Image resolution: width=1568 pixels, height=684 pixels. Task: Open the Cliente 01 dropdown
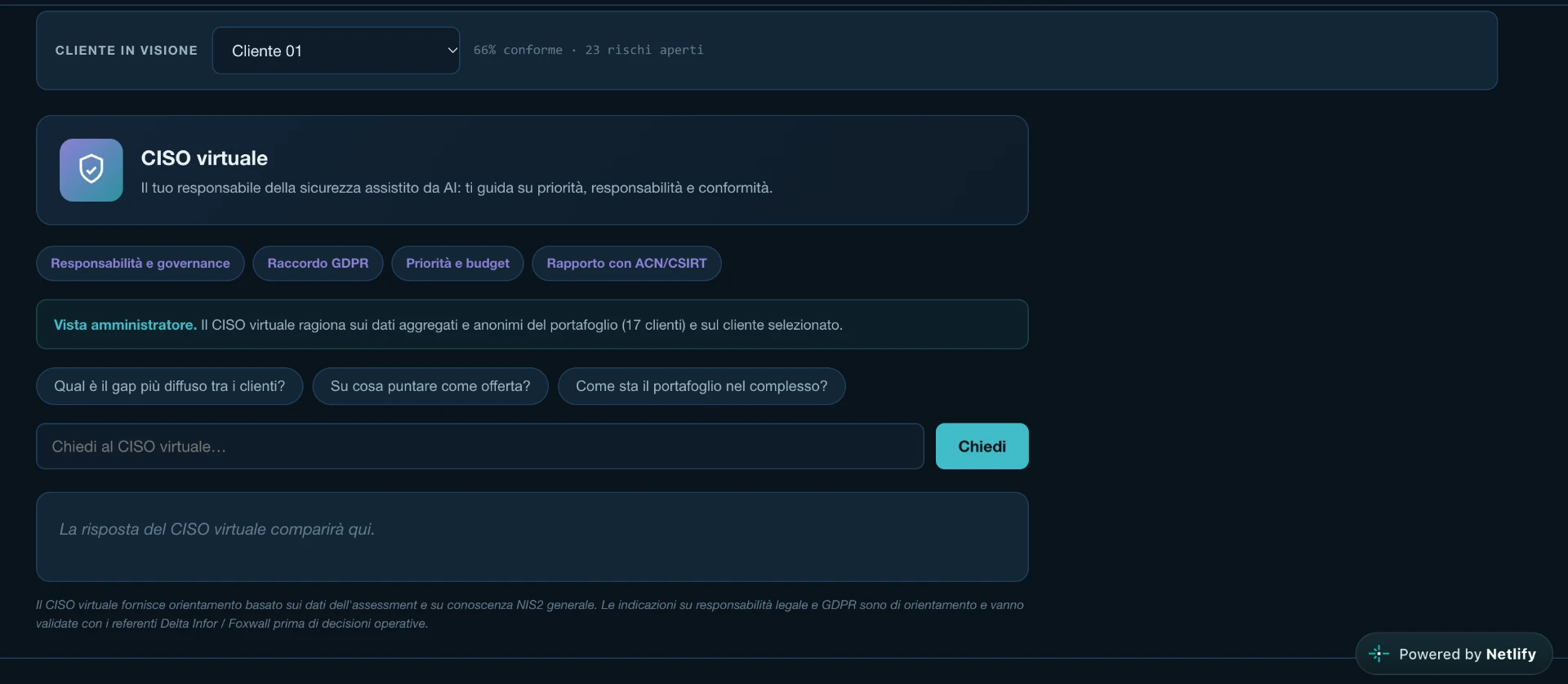pos(336,51)
